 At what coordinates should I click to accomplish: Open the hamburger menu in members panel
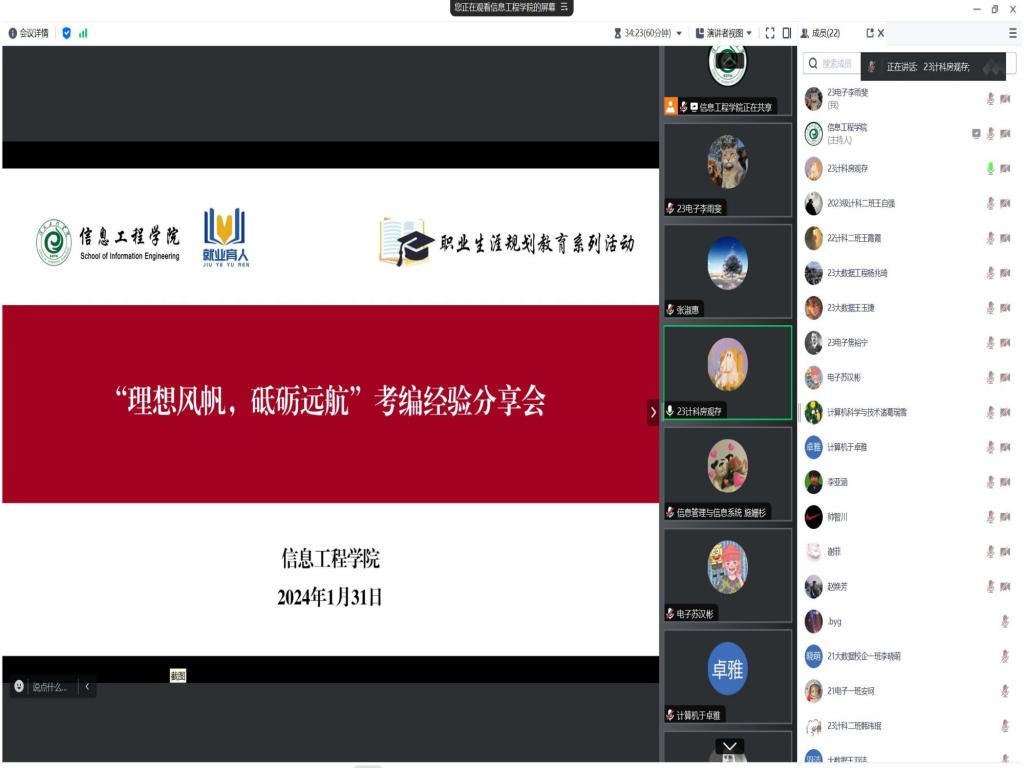pyautogui.click(x=1012, y=33)
